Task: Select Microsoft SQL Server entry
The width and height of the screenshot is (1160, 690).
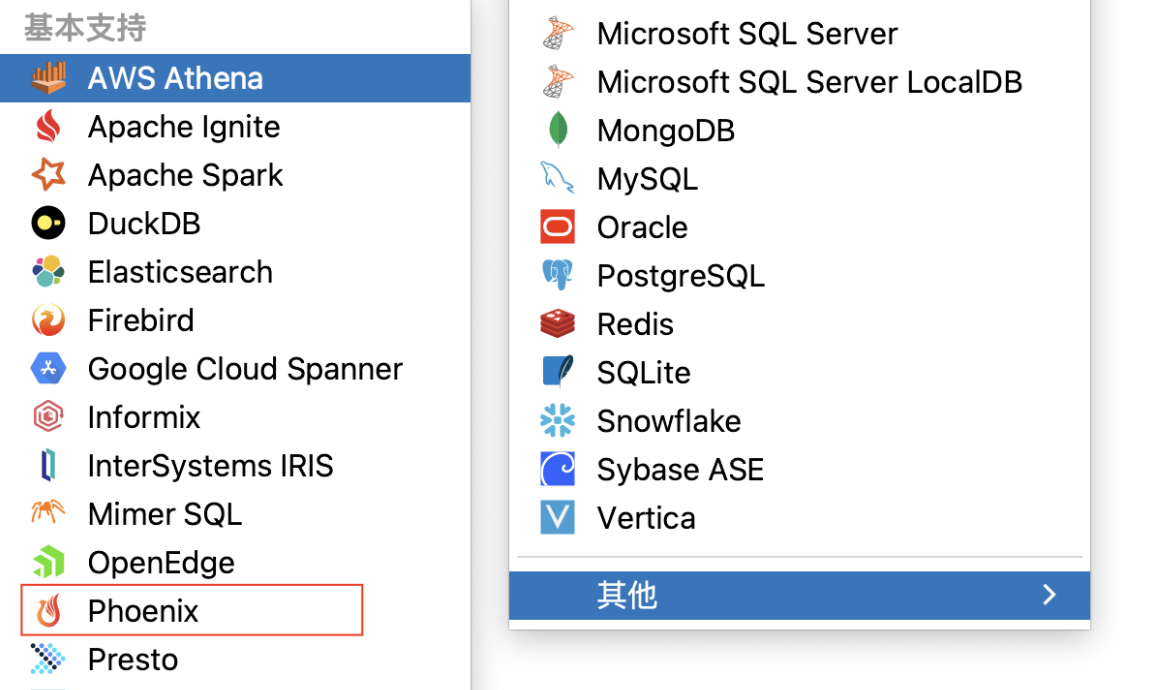Action: tap(799, 33)
